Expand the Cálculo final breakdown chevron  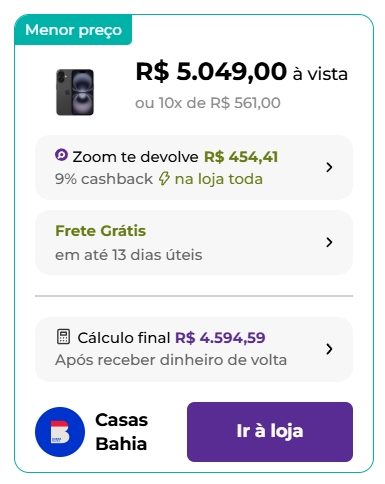click(329, 349)
